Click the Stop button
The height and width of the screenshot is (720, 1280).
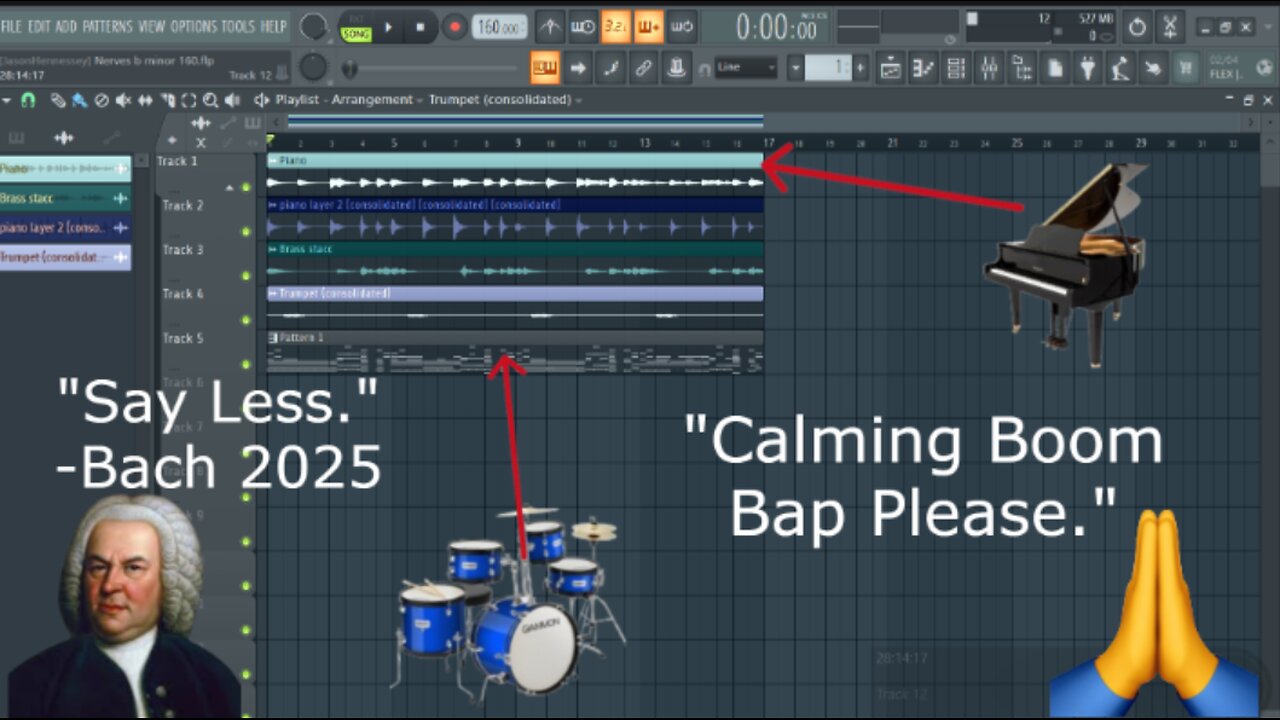click(420, 27)
